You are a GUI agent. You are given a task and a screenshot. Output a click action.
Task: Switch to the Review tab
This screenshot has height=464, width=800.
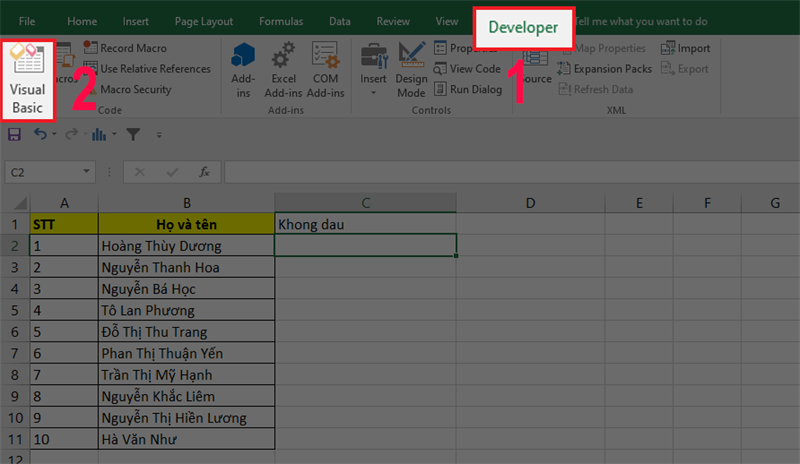pos(393,21)
